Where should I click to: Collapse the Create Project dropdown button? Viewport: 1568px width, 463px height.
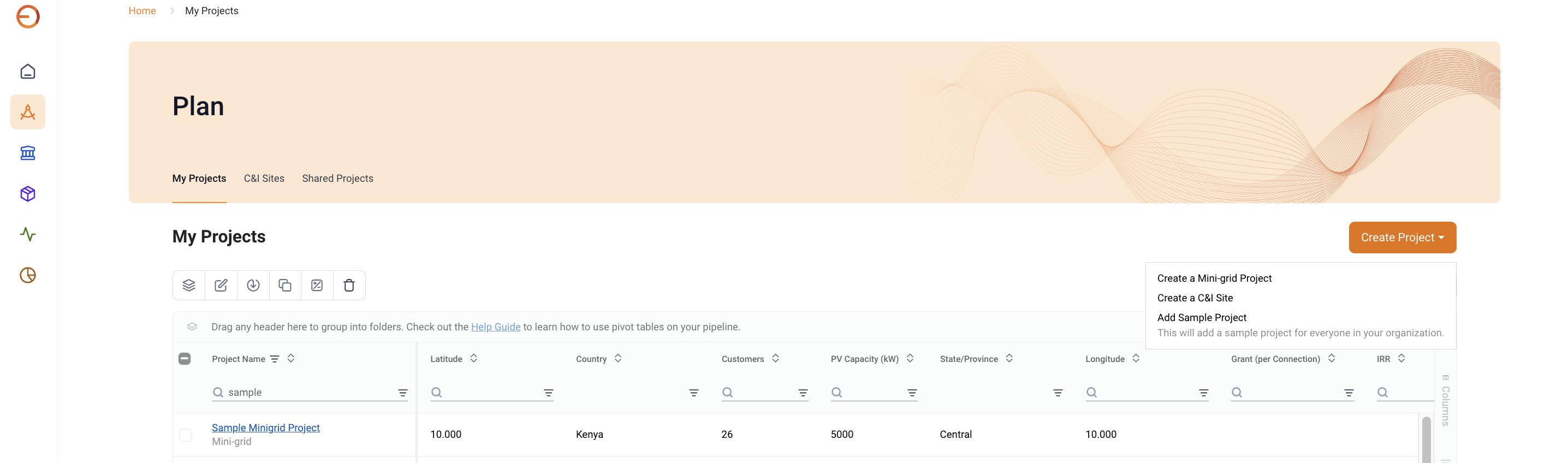[x=1403, y=238]
